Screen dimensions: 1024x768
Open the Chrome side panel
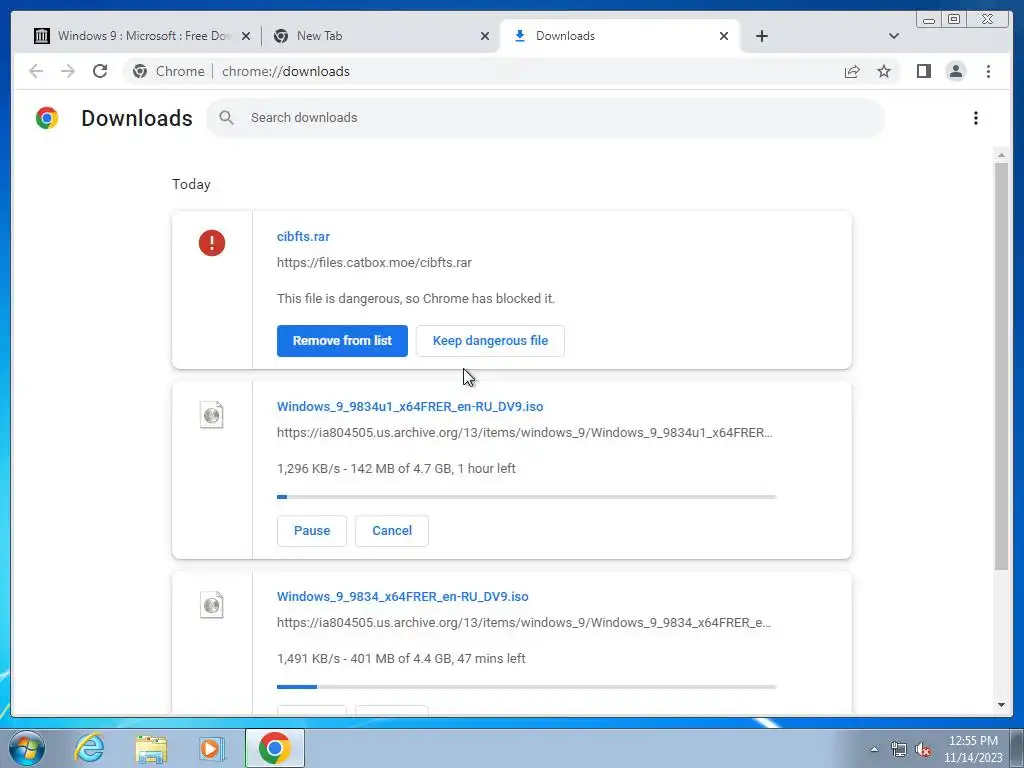923,71
